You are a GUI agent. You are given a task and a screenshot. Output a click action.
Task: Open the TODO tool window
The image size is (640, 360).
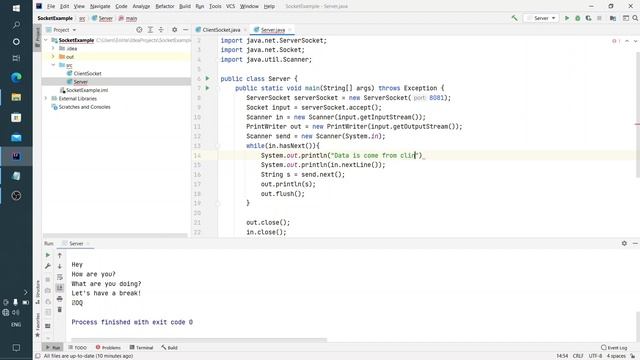click(x=78, y=348)
